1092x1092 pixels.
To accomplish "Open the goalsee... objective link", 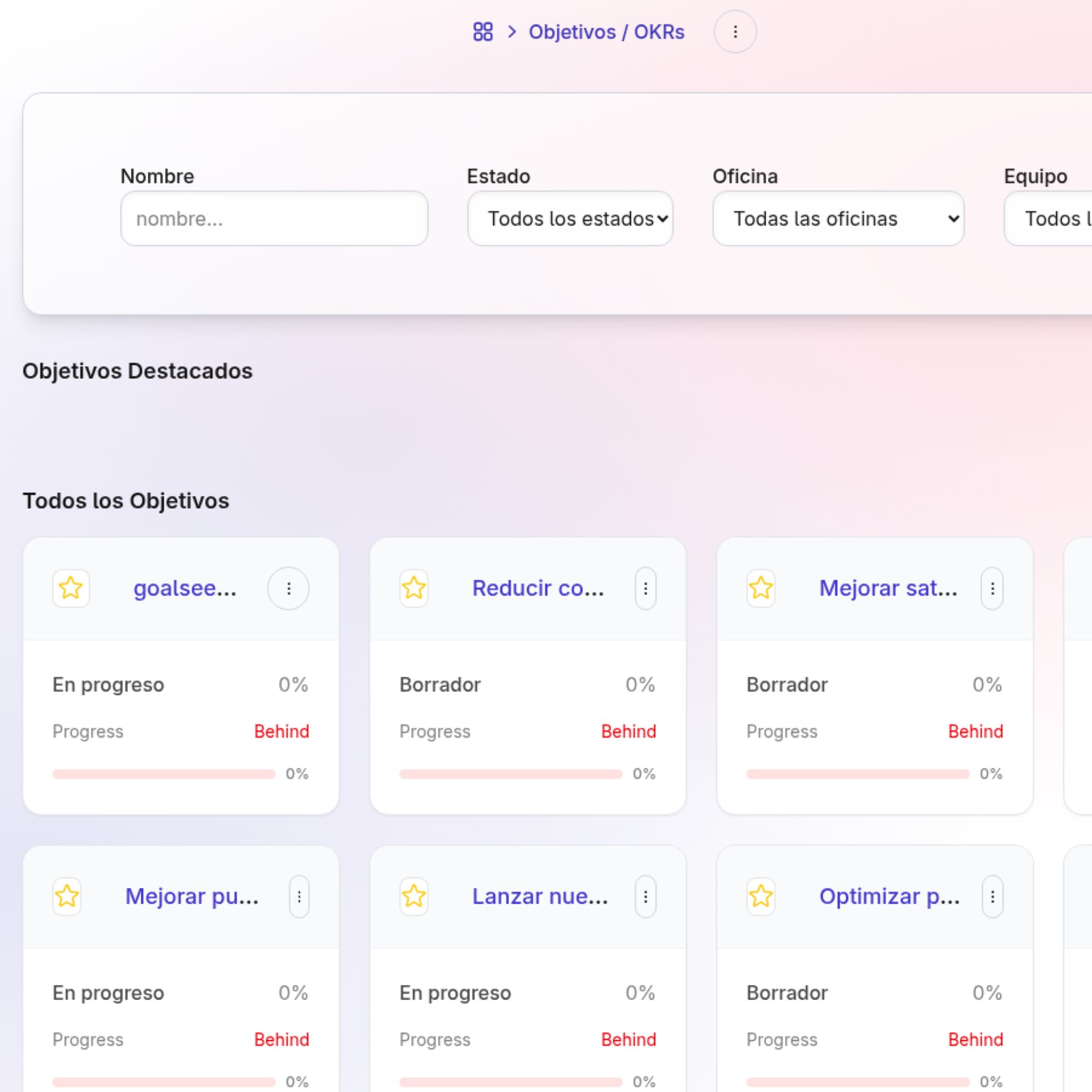I will pyautogui.click(x=185, y=589).
